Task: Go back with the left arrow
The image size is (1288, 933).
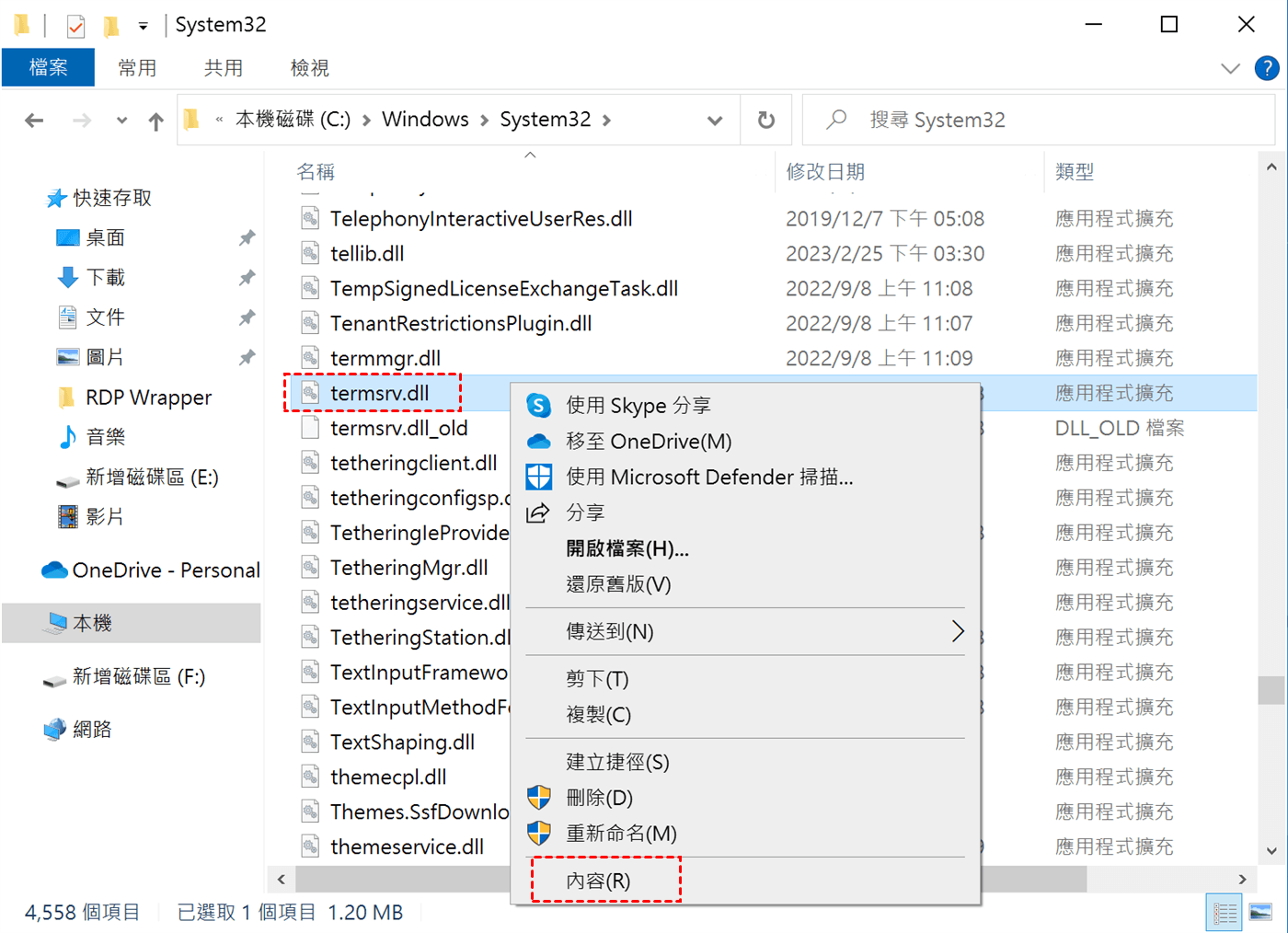Action: 34,120
